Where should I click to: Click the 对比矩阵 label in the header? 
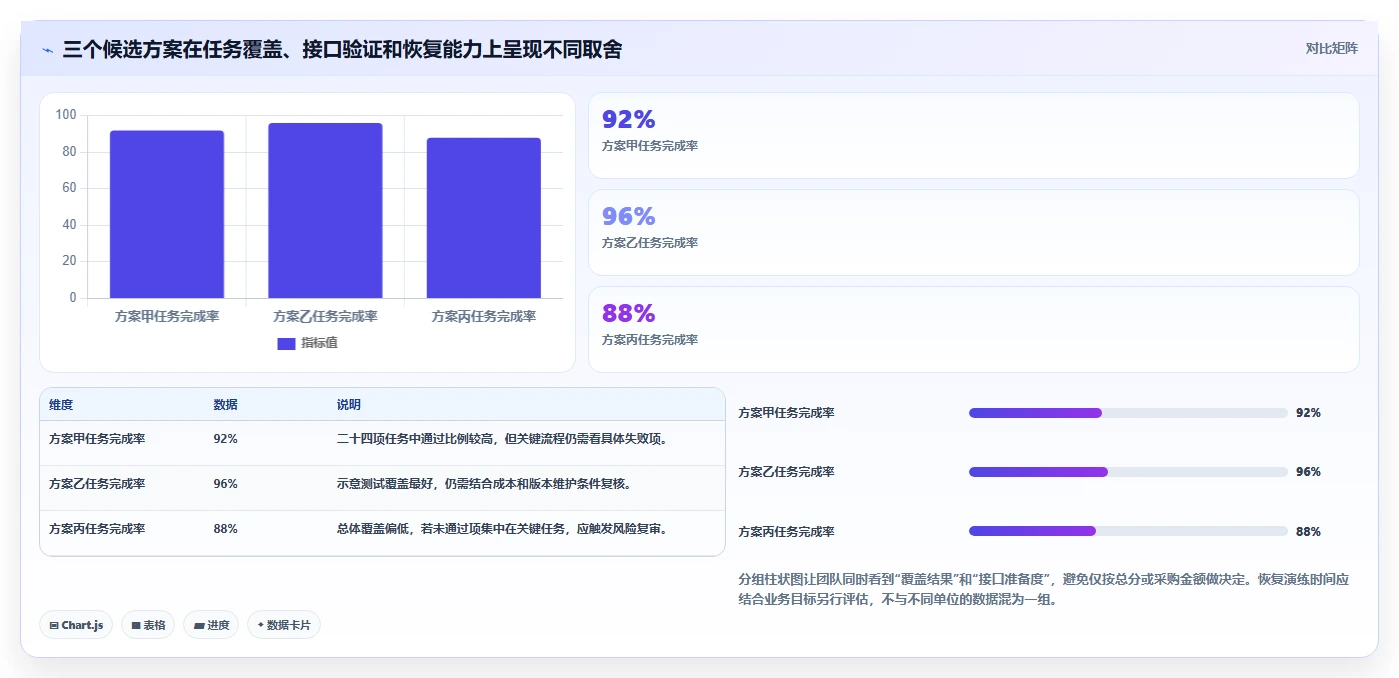1331,48
